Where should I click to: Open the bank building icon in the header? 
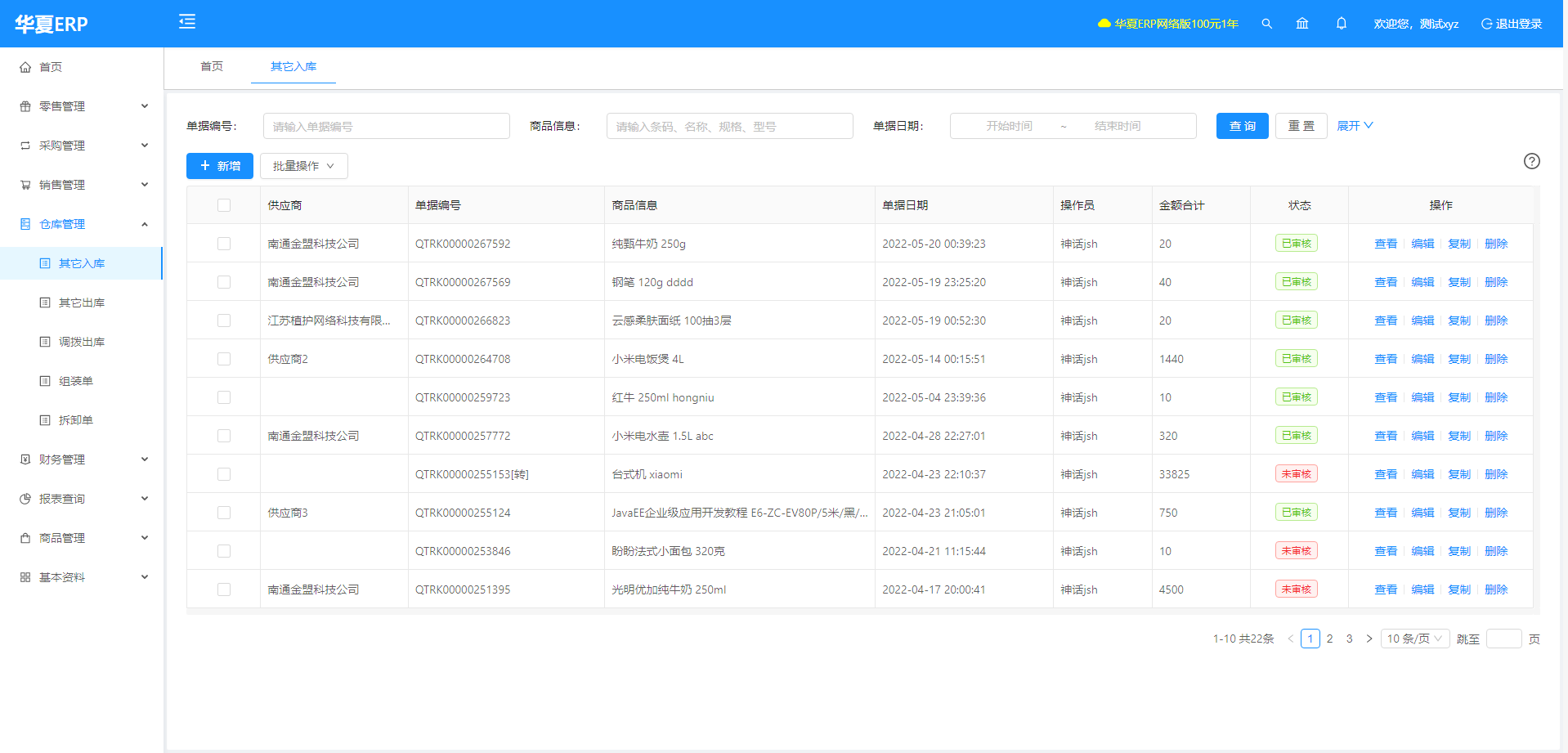[x=1302, y=24]
